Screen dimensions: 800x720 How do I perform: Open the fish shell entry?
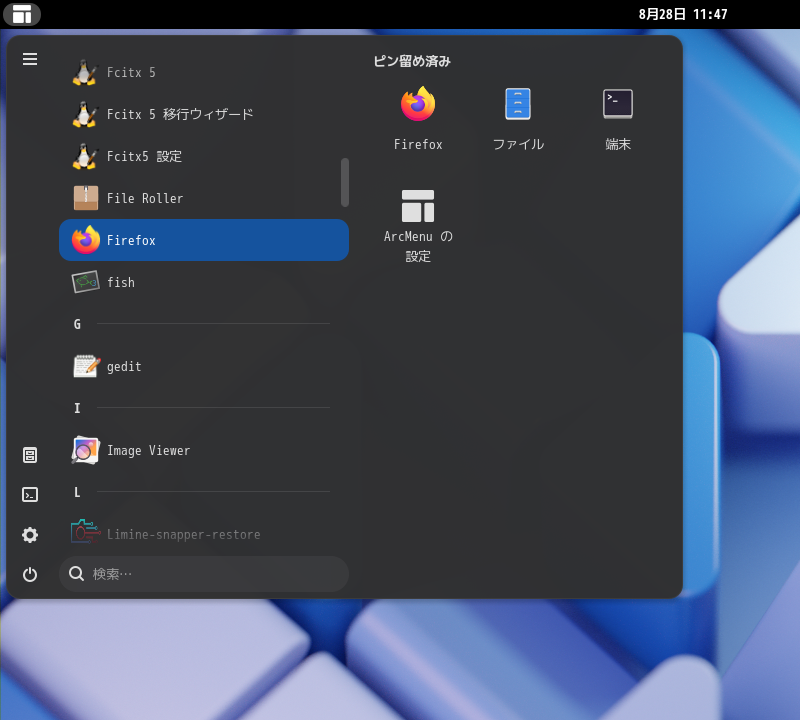(204, 282)
